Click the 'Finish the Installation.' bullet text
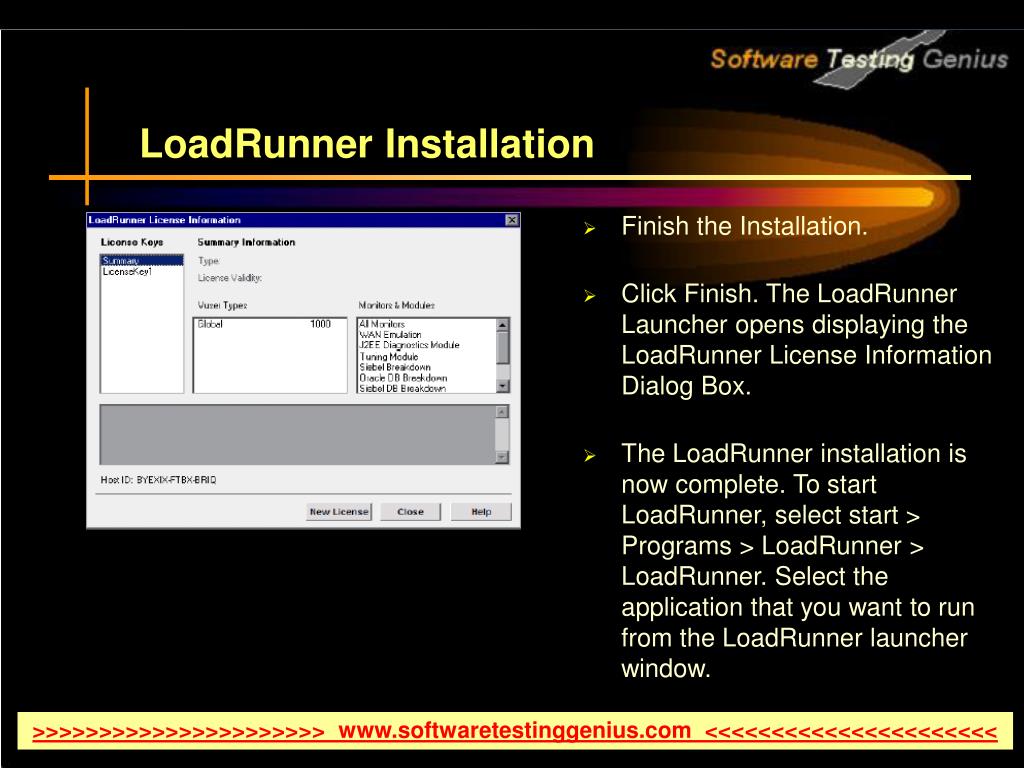 [x=744, y=227]
